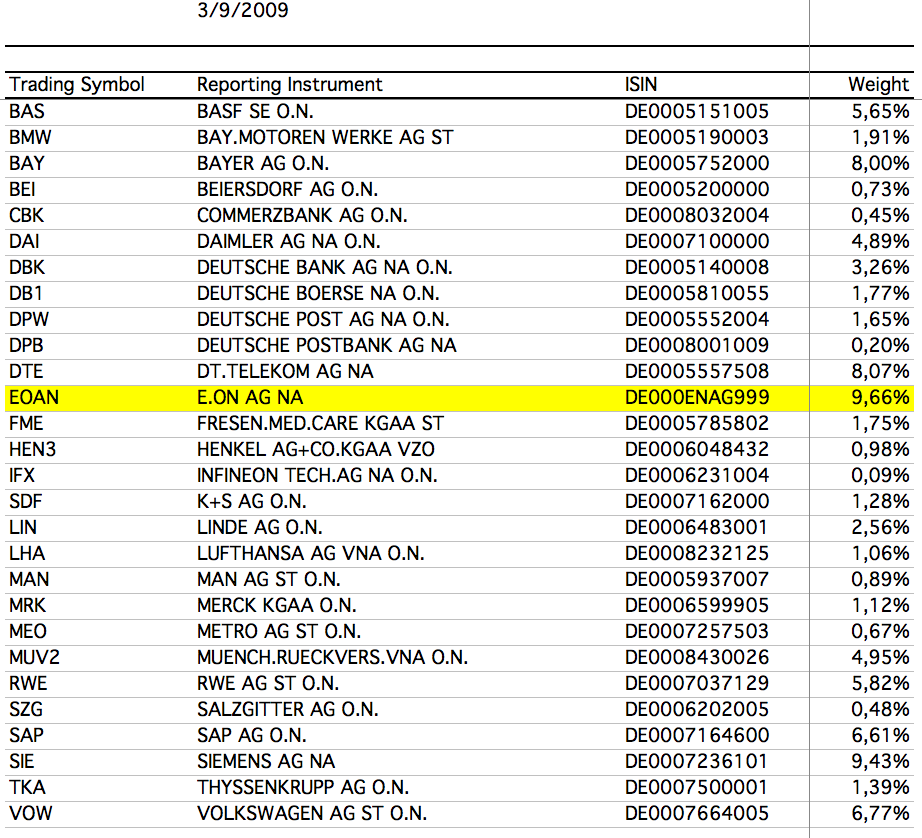Viewport: 922px width, 838px height.
Task: Select highlighted EOAN symbol cell
Action: [34, 398]
